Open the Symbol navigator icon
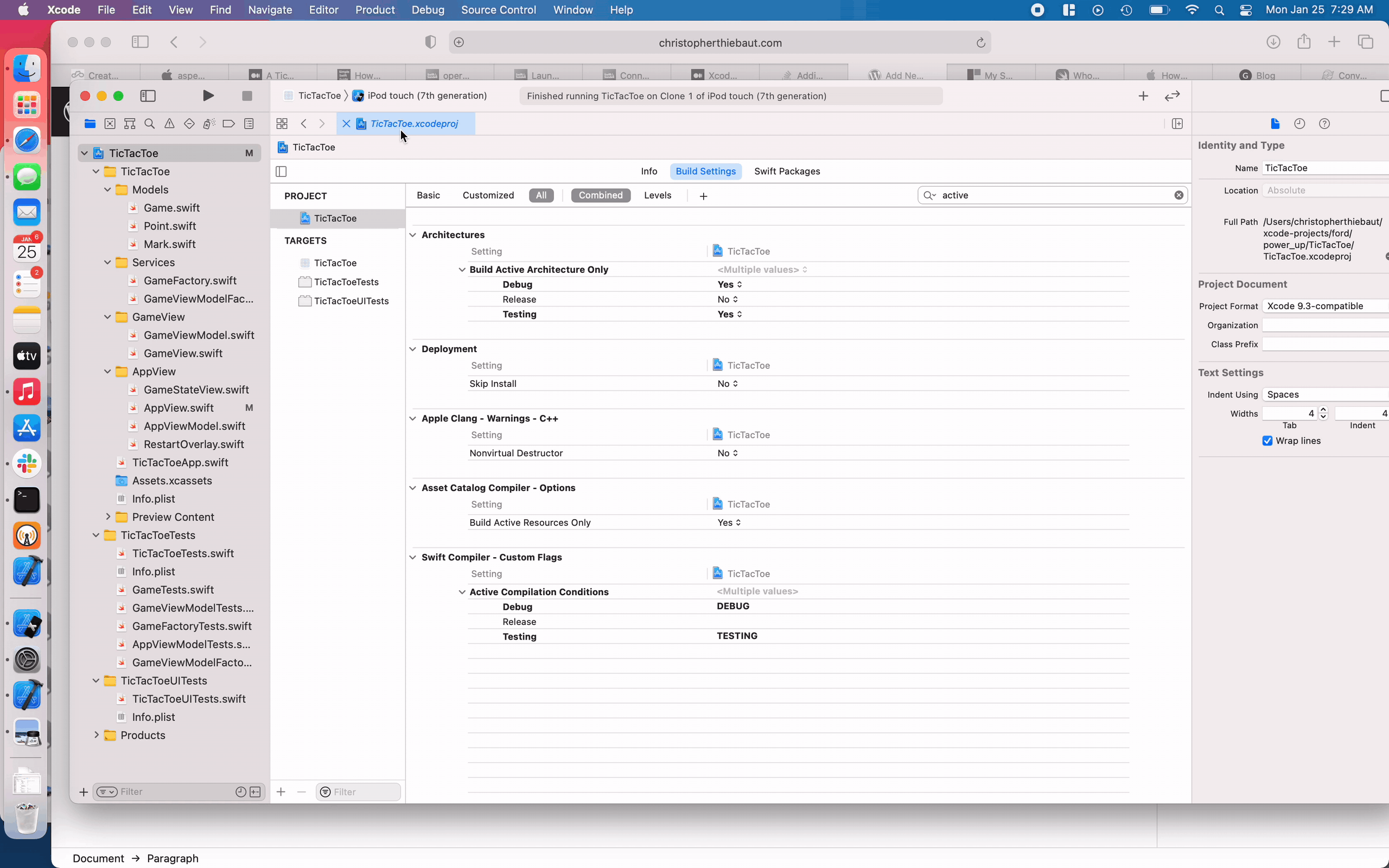Screen dimensions: 1389x868 130,124
